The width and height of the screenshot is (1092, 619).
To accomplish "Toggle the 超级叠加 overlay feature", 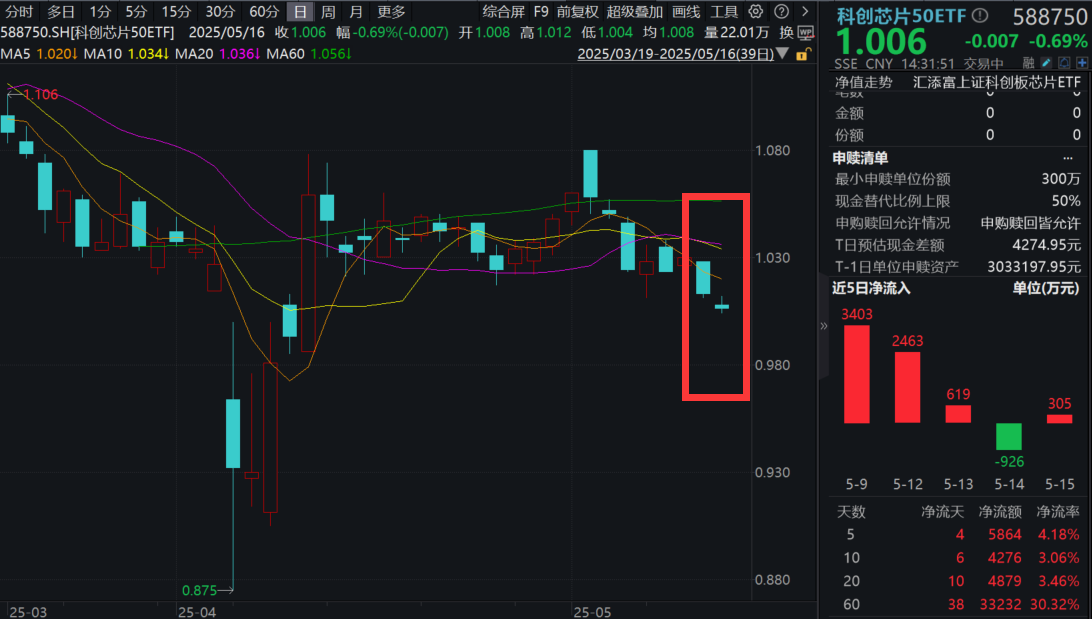I will 635,12.
